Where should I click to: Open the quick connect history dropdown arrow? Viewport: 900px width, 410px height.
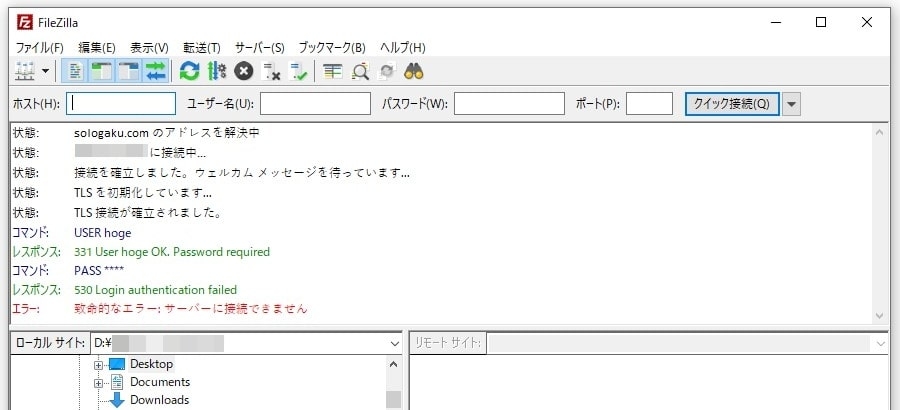point(792,104)
